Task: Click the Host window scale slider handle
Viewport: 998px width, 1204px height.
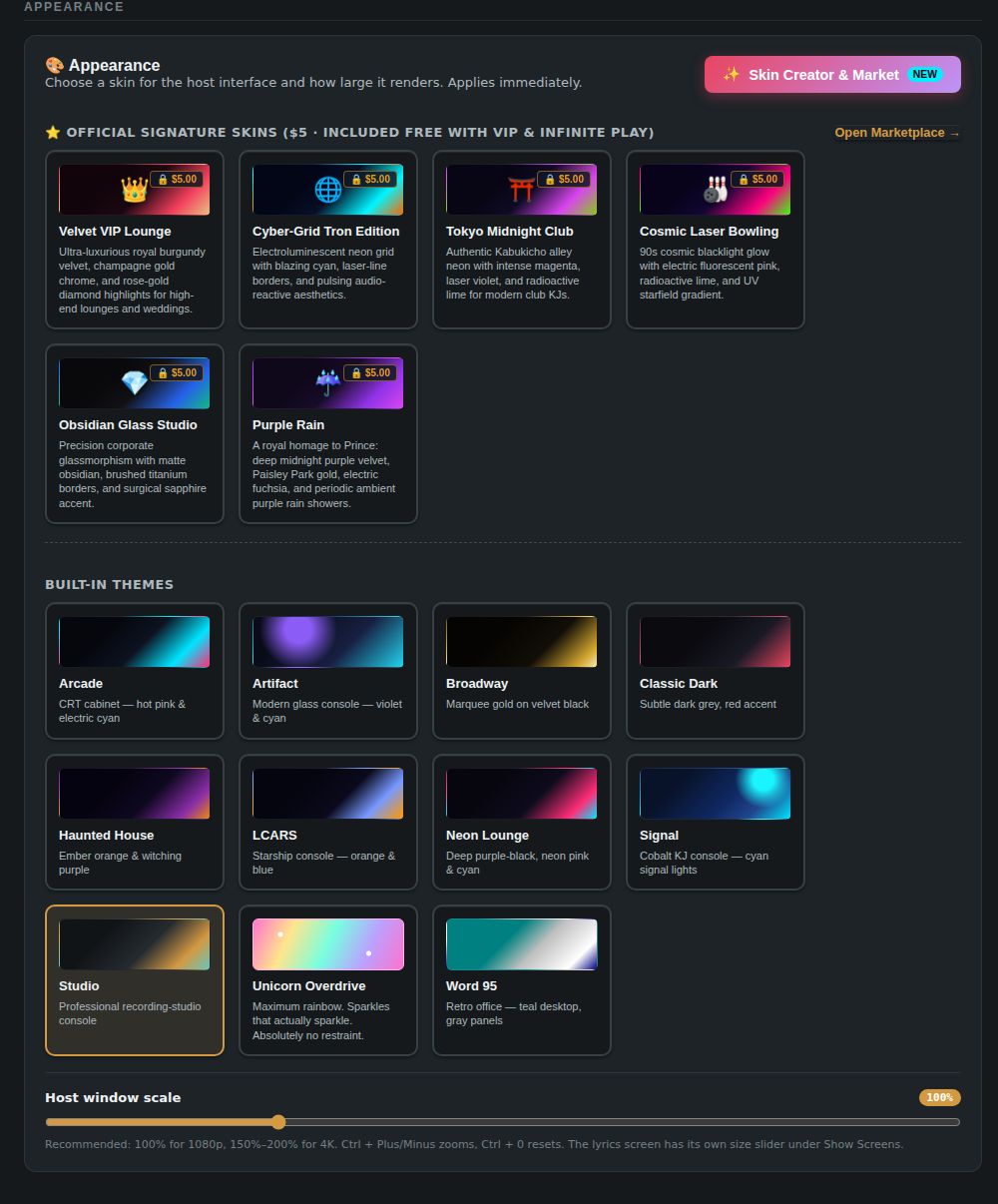Action: tap(278, 1122)
